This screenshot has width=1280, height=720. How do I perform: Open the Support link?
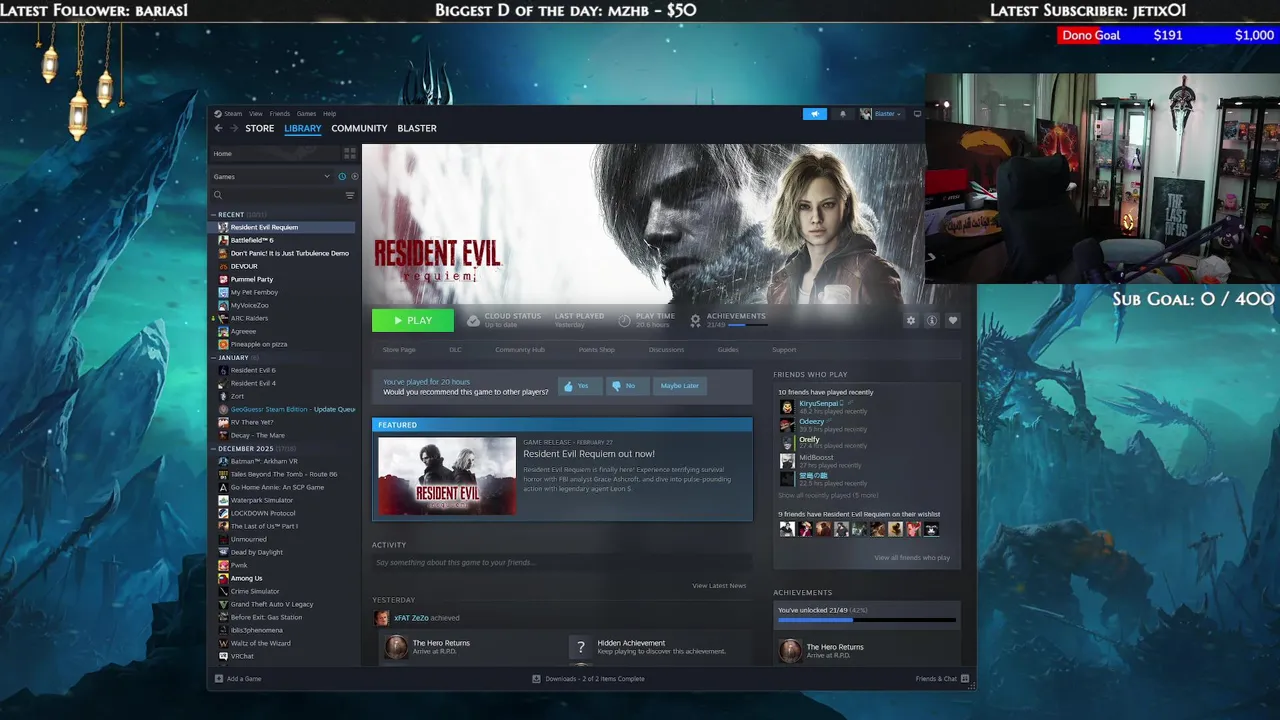click(784, 350)
